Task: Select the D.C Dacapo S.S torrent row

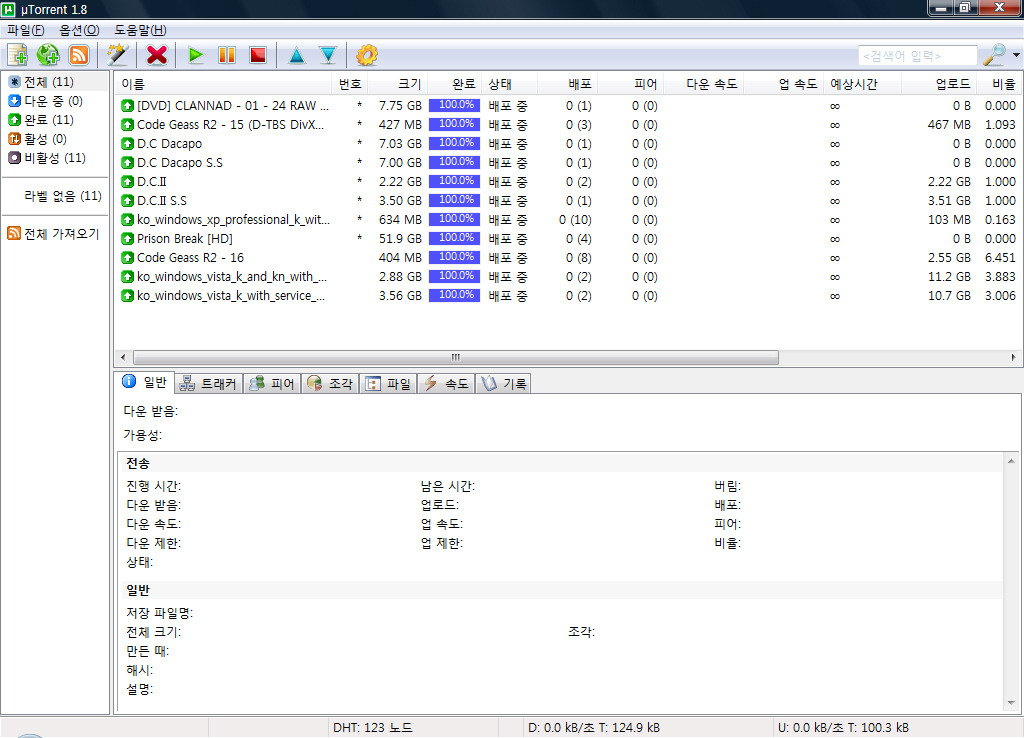Action: (568, 163)
